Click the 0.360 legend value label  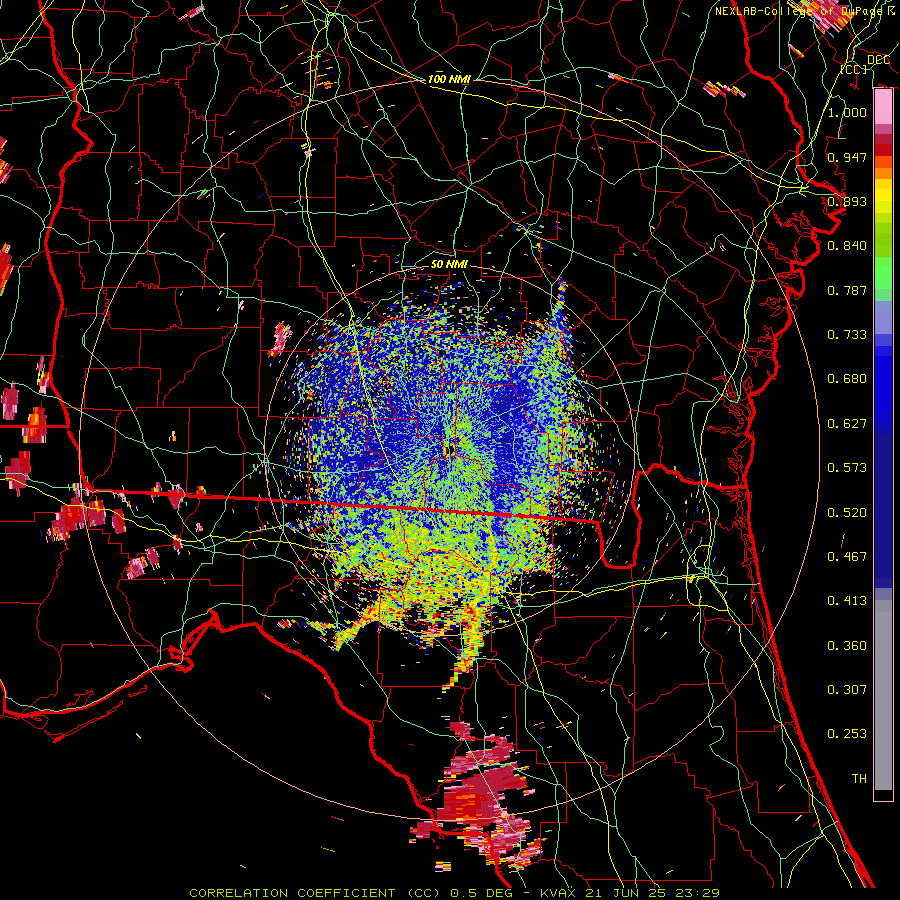[847, 646]
